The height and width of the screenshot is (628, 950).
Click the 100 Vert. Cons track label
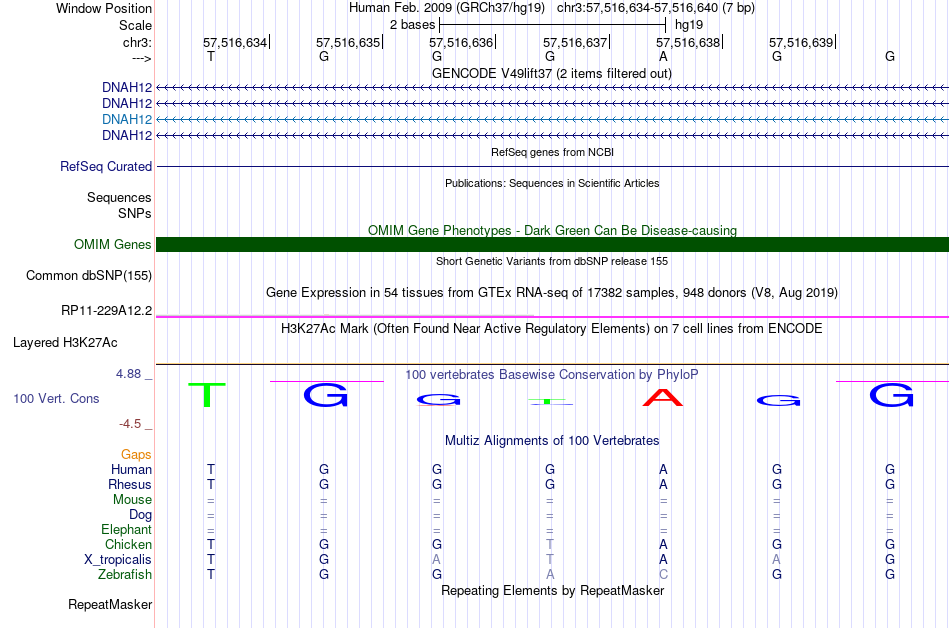[x=56, y=398]
